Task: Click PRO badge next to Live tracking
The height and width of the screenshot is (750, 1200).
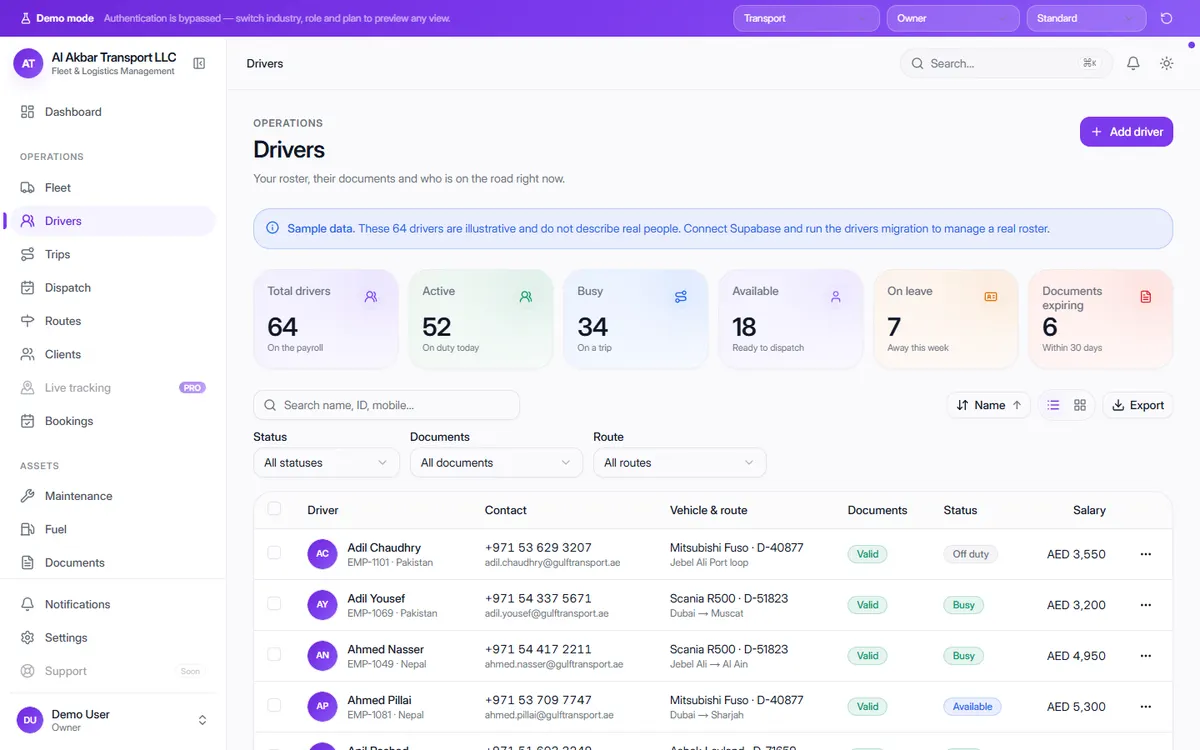Action: (192, 388)
